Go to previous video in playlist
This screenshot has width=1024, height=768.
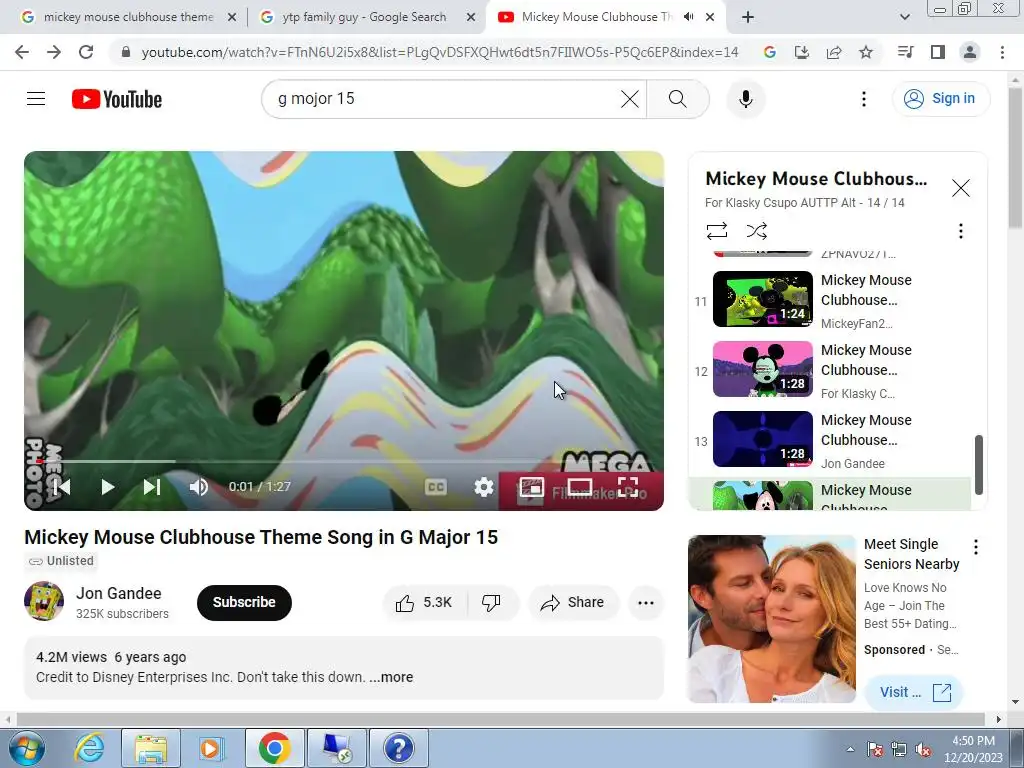[x=62, y=487]
